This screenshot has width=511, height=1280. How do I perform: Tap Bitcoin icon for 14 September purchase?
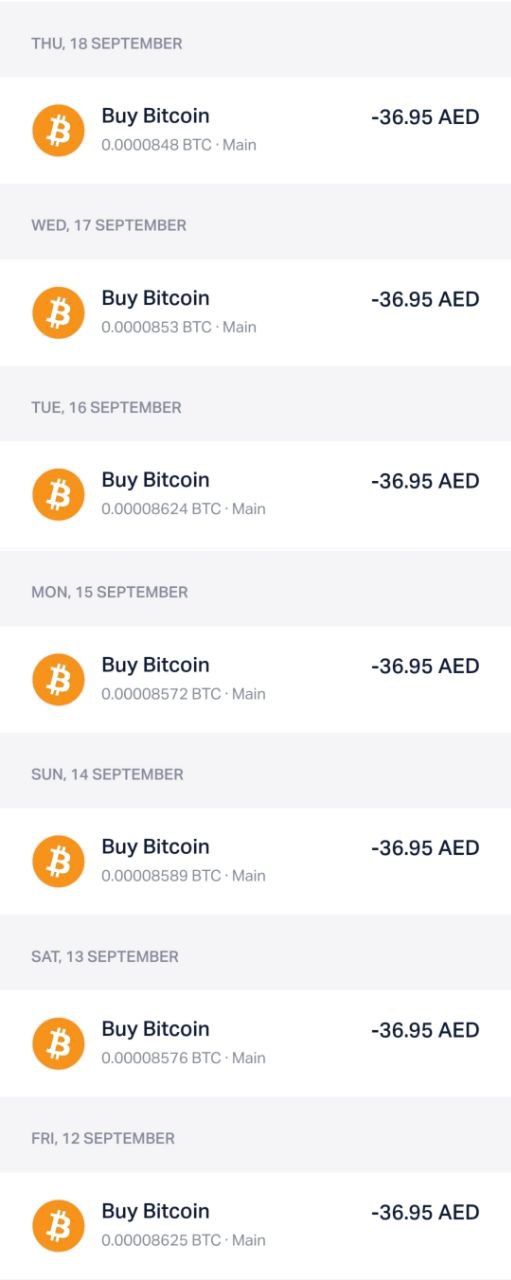coord(59,861)
